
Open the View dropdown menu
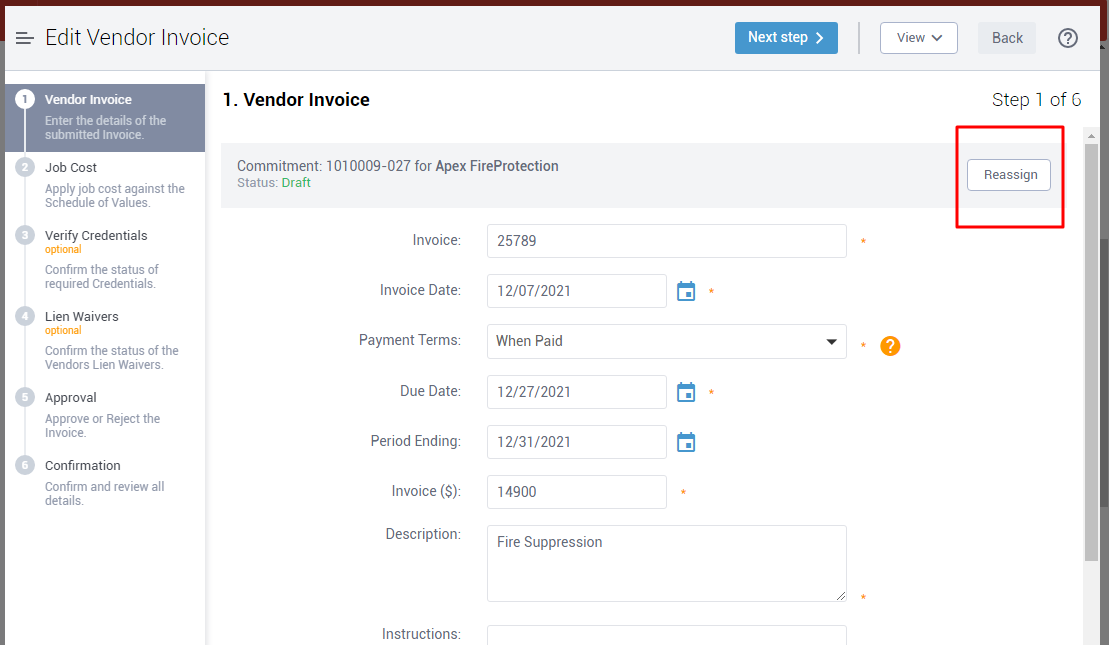click(x=918, y=38)
